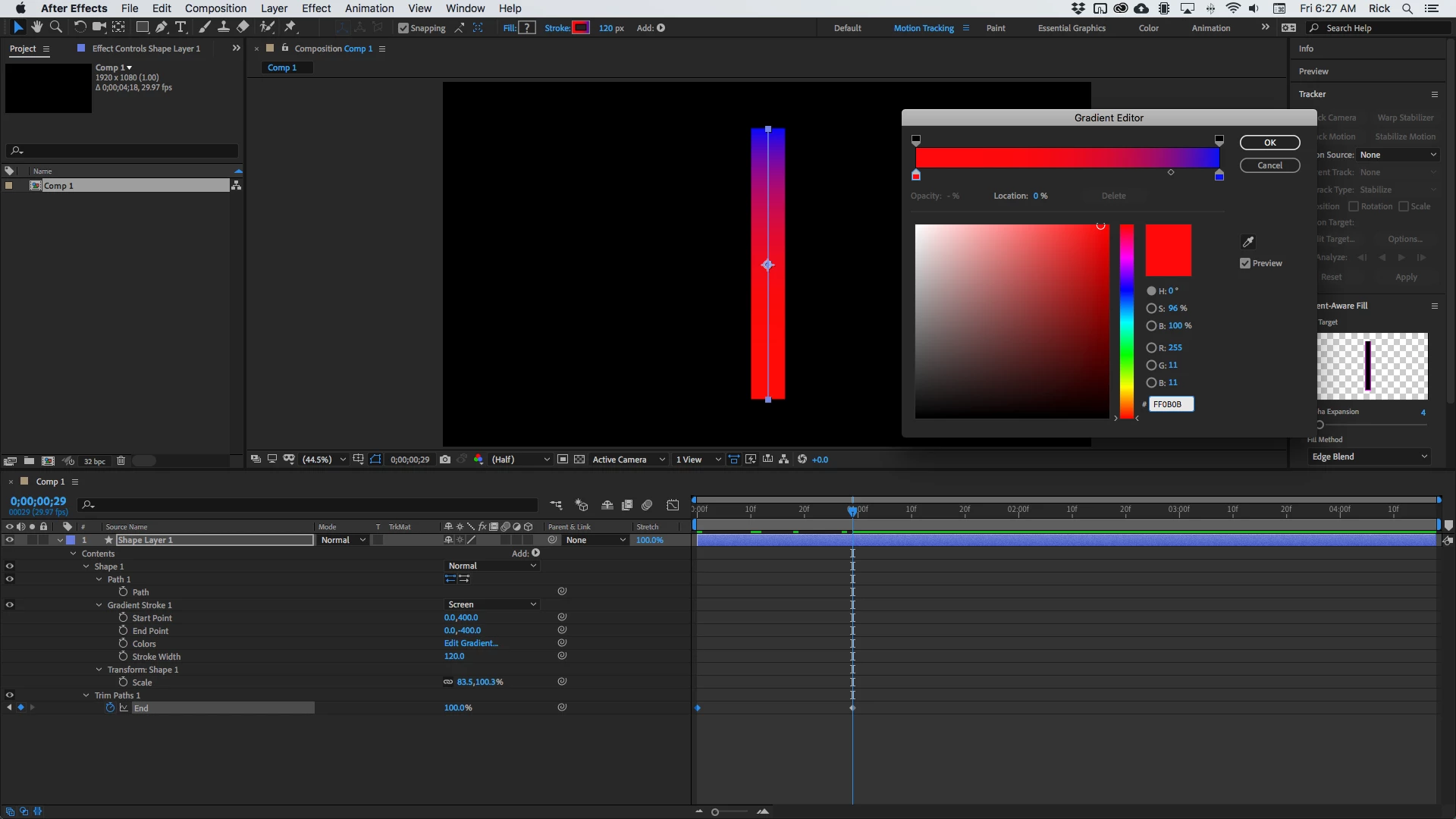Click the Path stopwatch icon

[x=123, y=592]
